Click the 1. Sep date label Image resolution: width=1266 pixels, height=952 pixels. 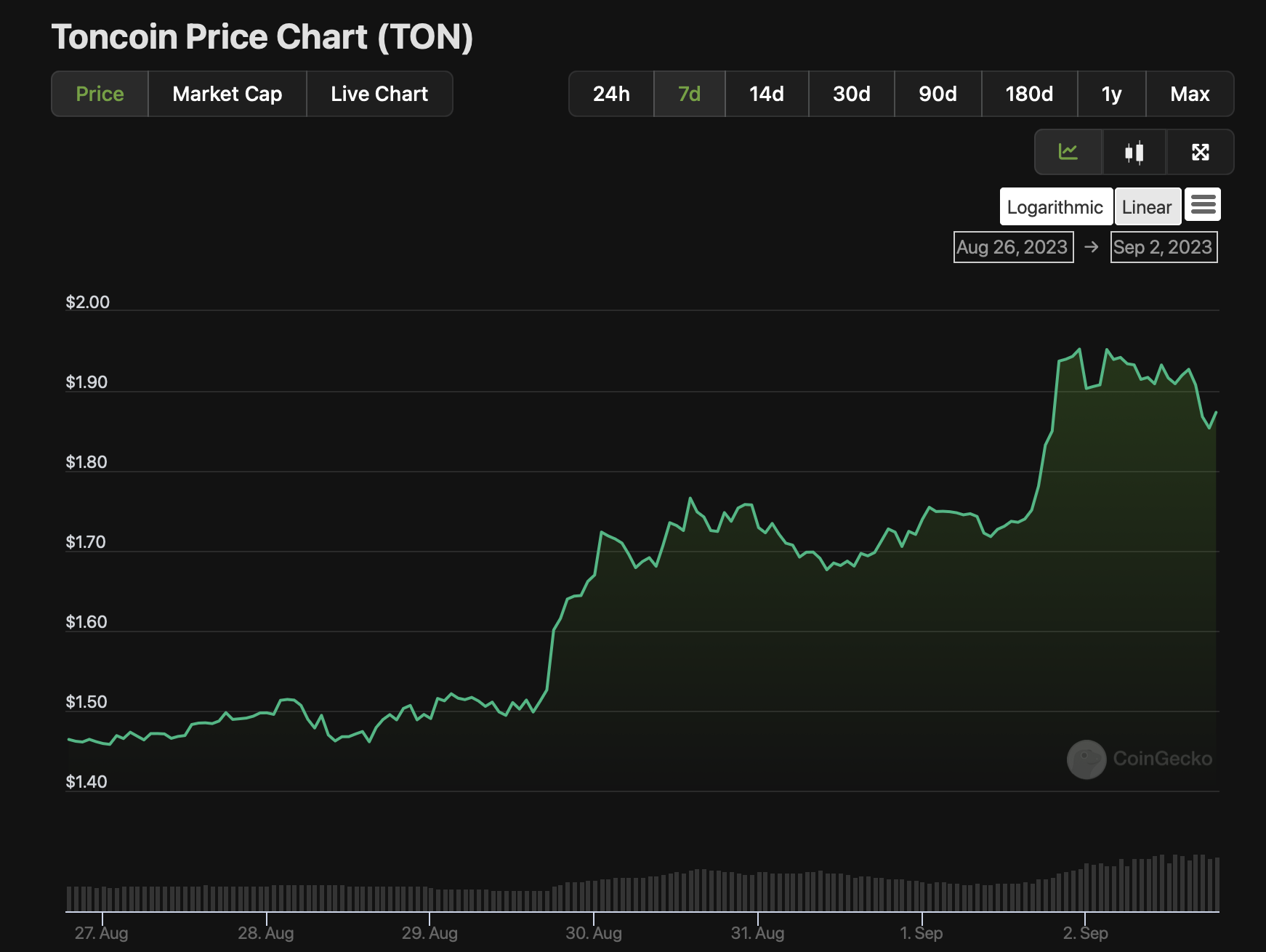[x=922, y=933]
